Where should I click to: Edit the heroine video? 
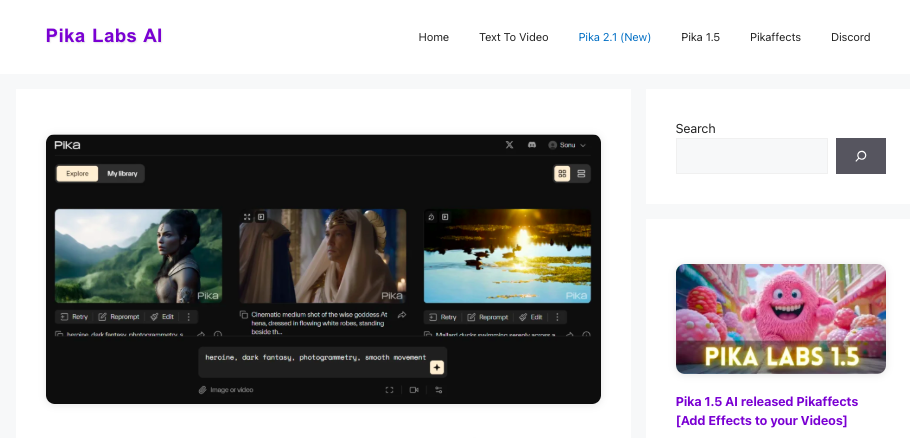tap(162, 317)
